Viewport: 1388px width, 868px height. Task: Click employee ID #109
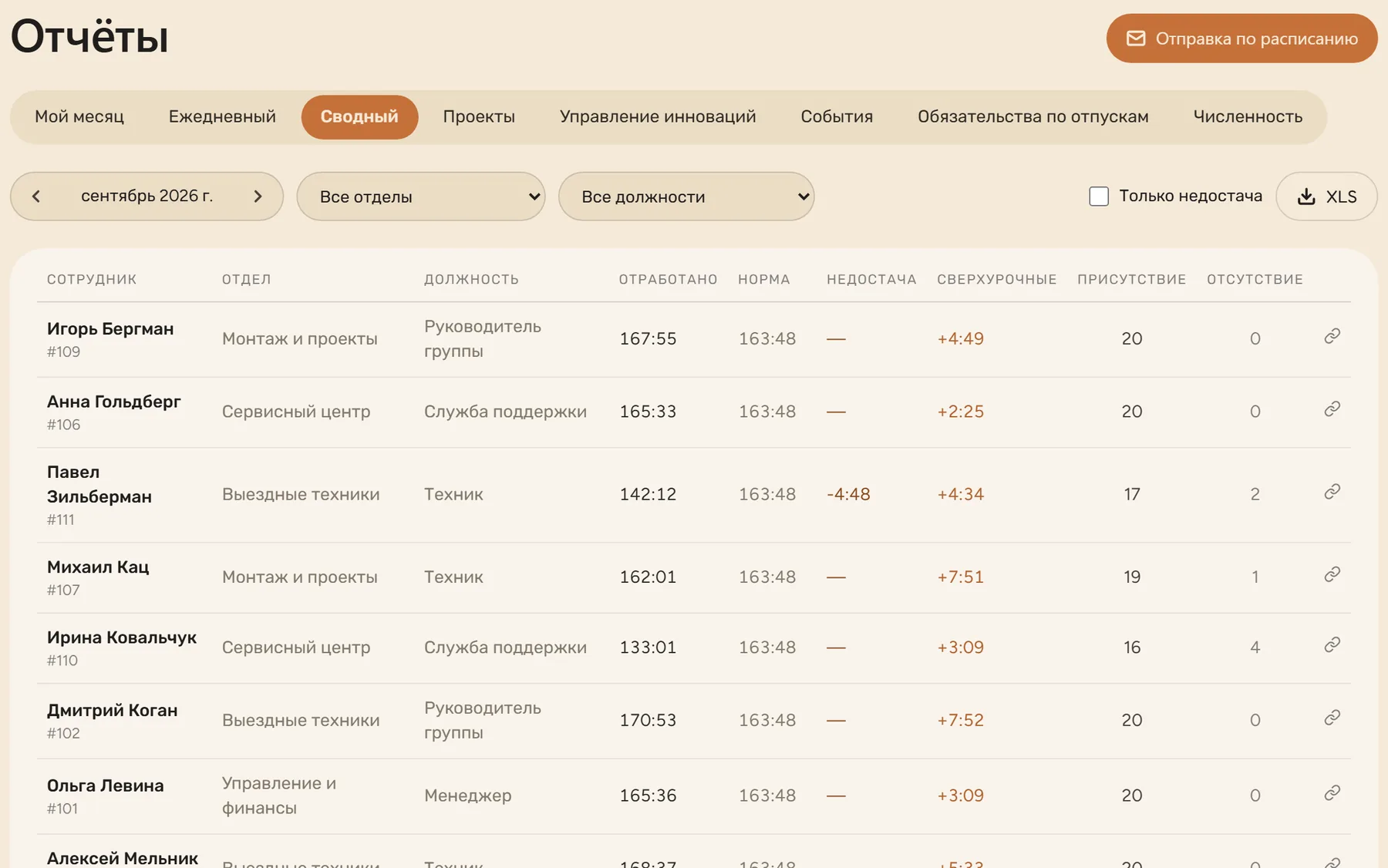tap(63, 352)
